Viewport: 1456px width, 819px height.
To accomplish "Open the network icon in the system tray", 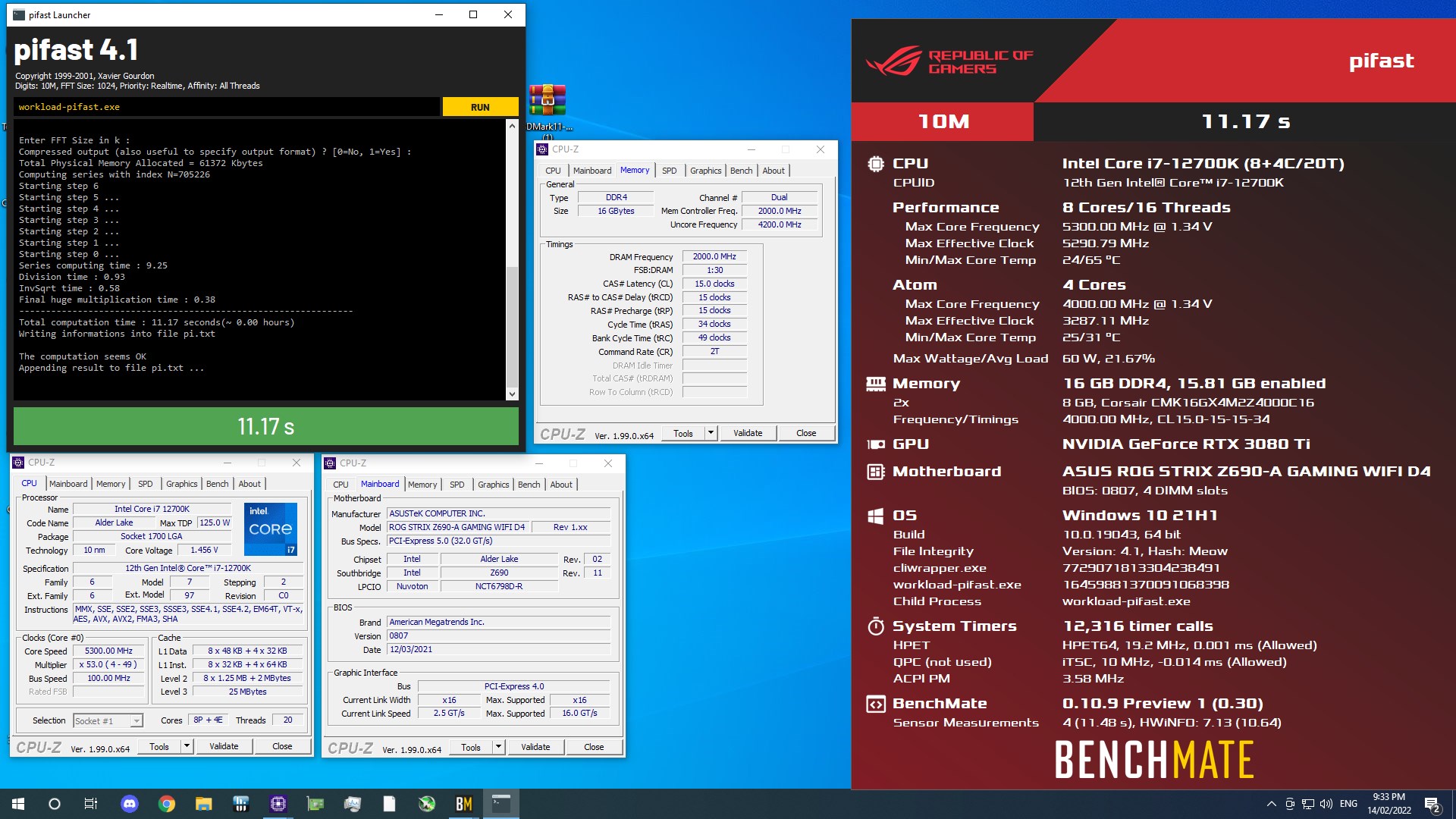I will [1308, 804].
